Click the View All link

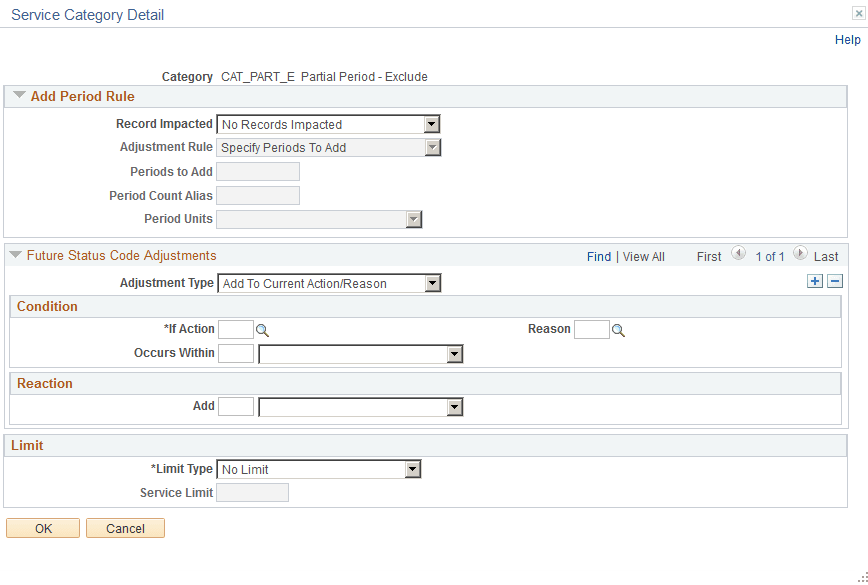[x=643, y=257]
